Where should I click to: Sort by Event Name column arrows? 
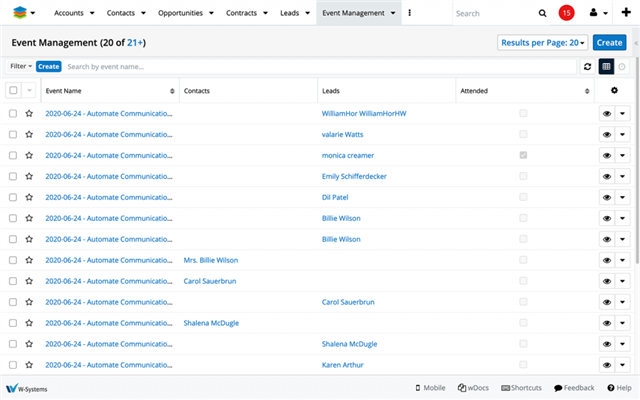click(x=172, y=91)
